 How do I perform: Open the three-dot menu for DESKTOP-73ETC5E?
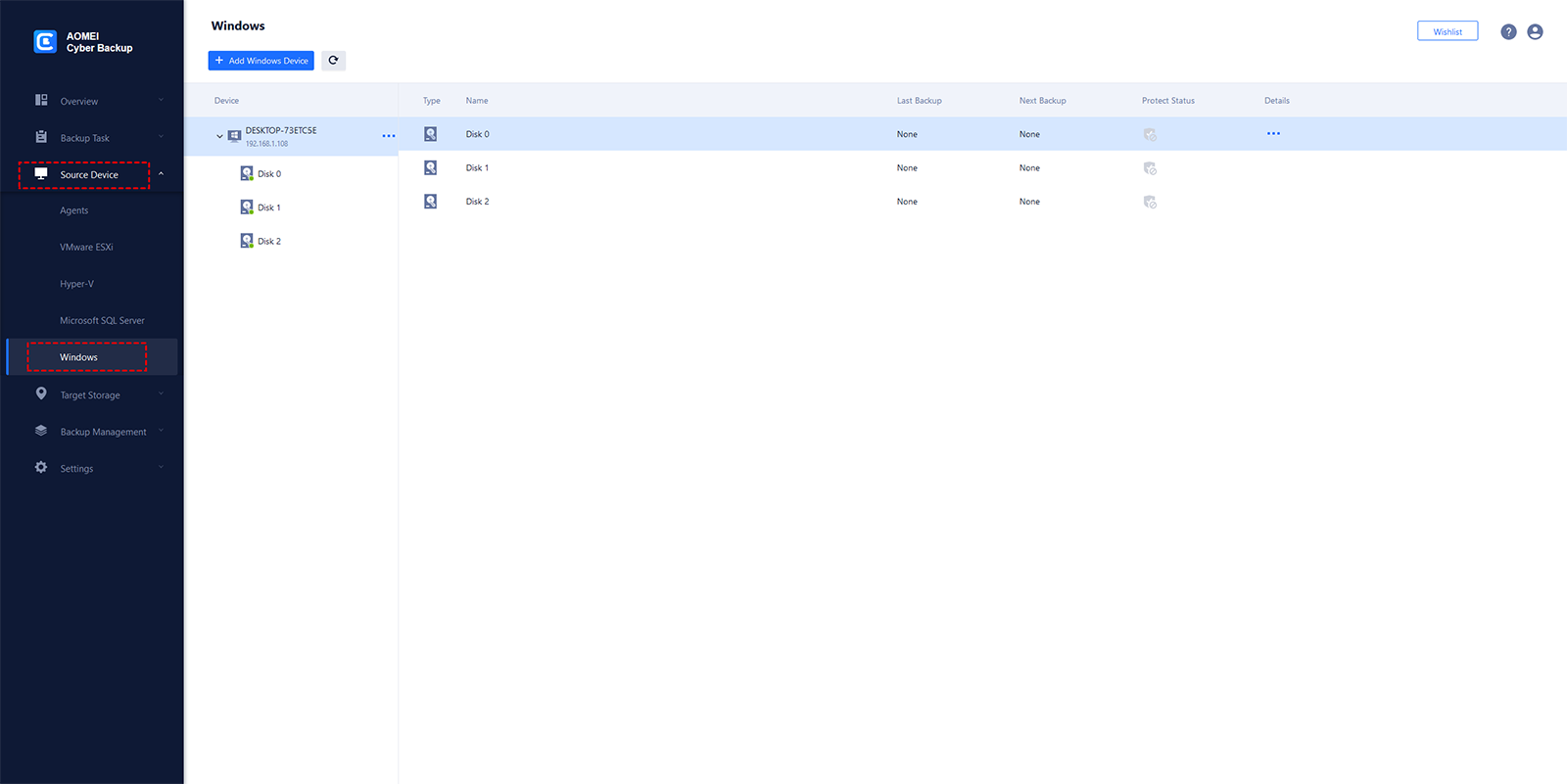click(x=389, y=136)
